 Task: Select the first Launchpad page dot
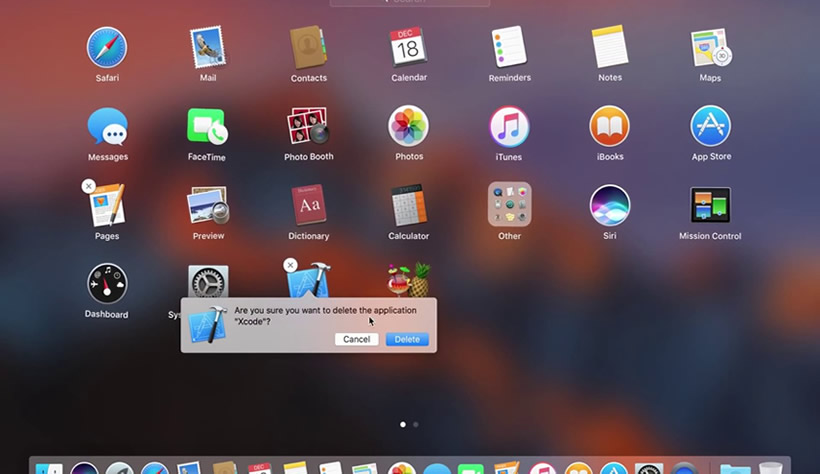click(403, 424)
